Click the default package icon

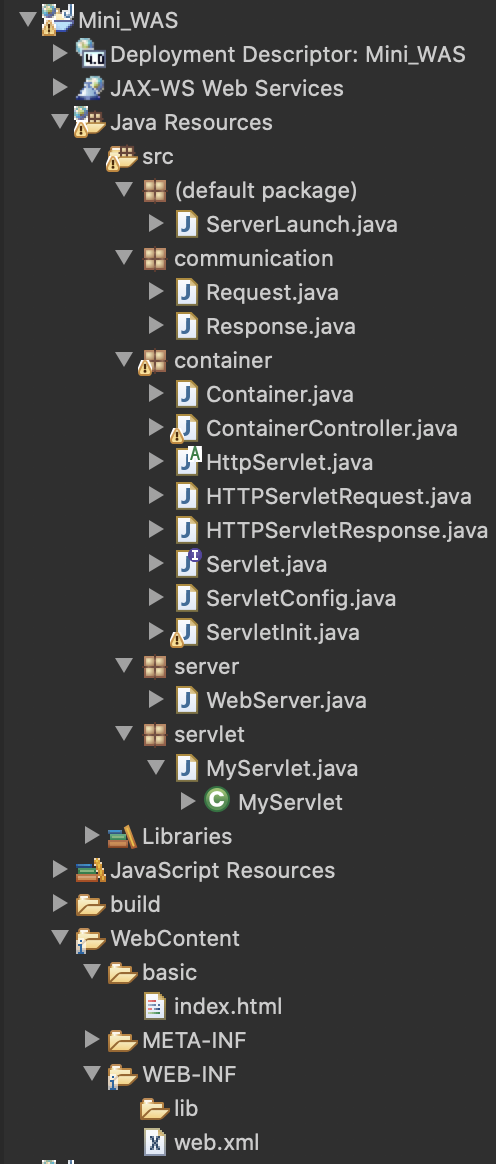(154, 191)
